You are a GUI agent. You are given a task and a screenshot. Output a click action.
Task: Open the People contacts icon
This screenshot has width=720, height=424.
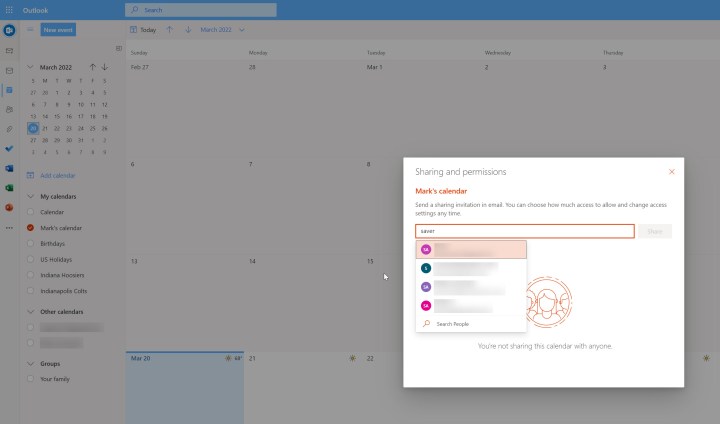(x=9, y=110)
